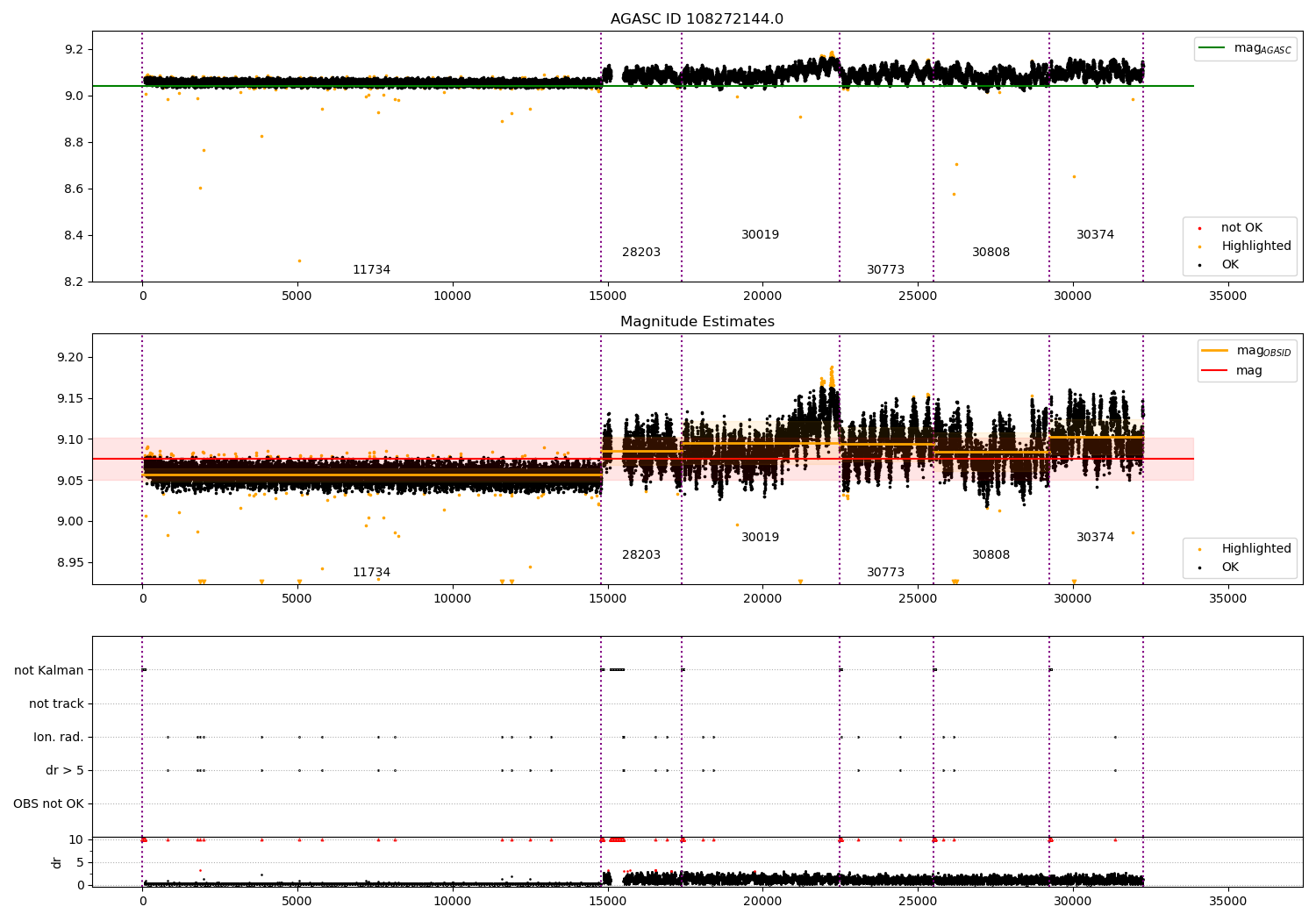
Task: Select the 'OK' legend entry in top plot's lower legend
Action: click(x=1230, y=265)
